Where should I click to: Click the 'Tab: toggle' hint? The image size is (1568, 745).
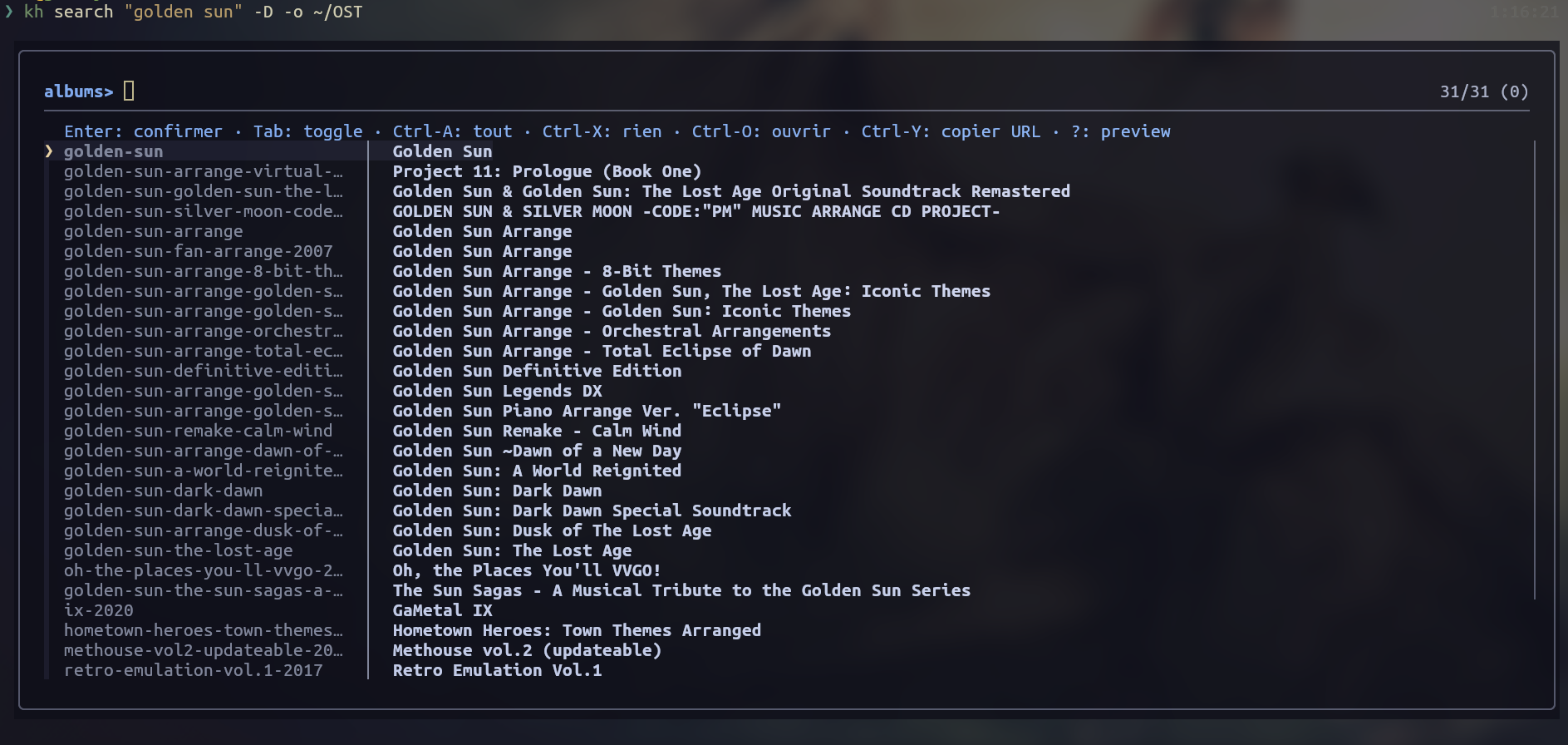click(x=307, y=131)
